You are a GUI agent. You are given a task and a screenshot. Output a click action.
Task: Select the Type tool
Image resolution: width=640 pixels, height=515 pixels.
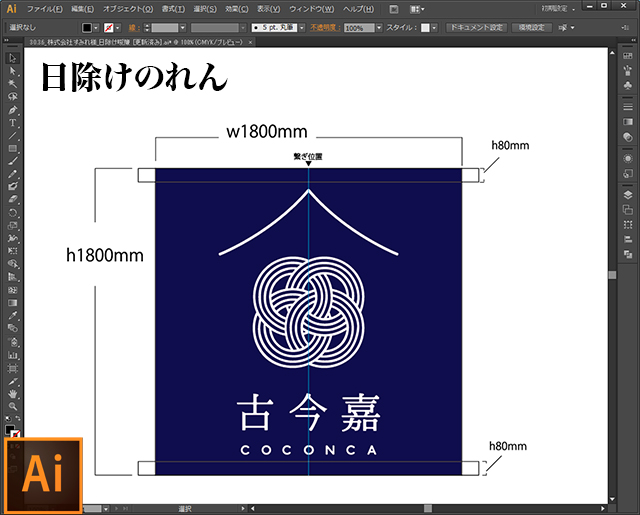(x=13, y=123)
